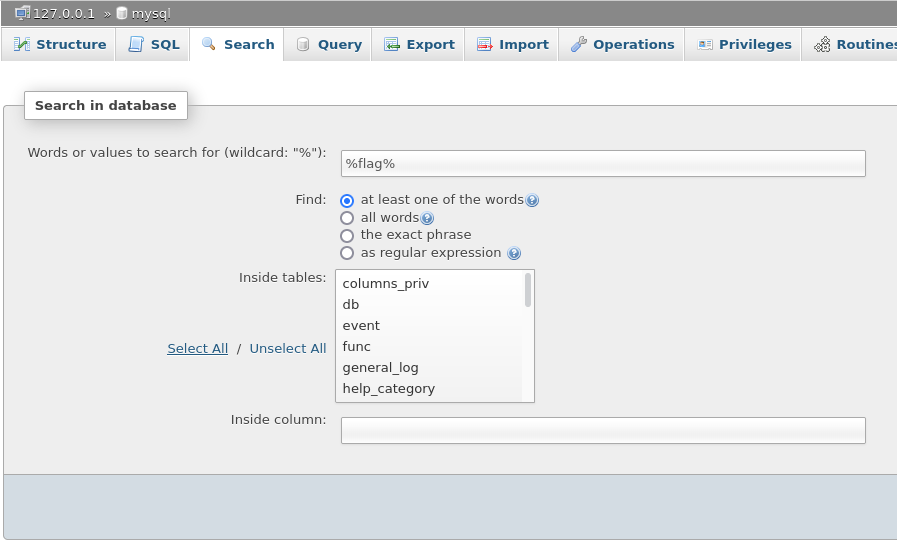
Task: Click the Select All link
Action: tap(197, 348)
